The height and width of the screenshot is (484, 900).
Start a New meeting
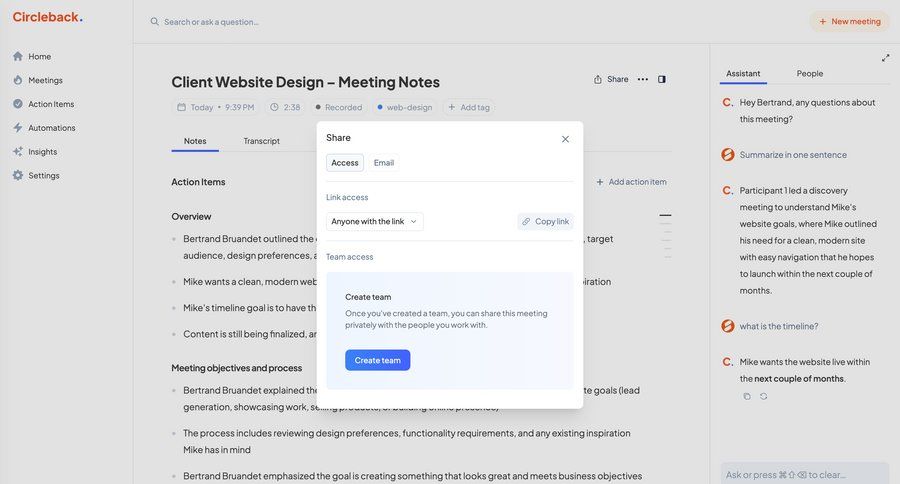click(849, 21)
